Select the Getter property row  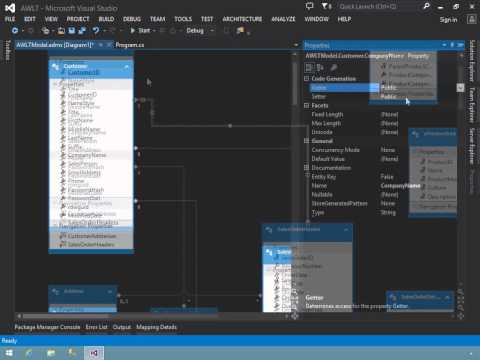[383, 88]
